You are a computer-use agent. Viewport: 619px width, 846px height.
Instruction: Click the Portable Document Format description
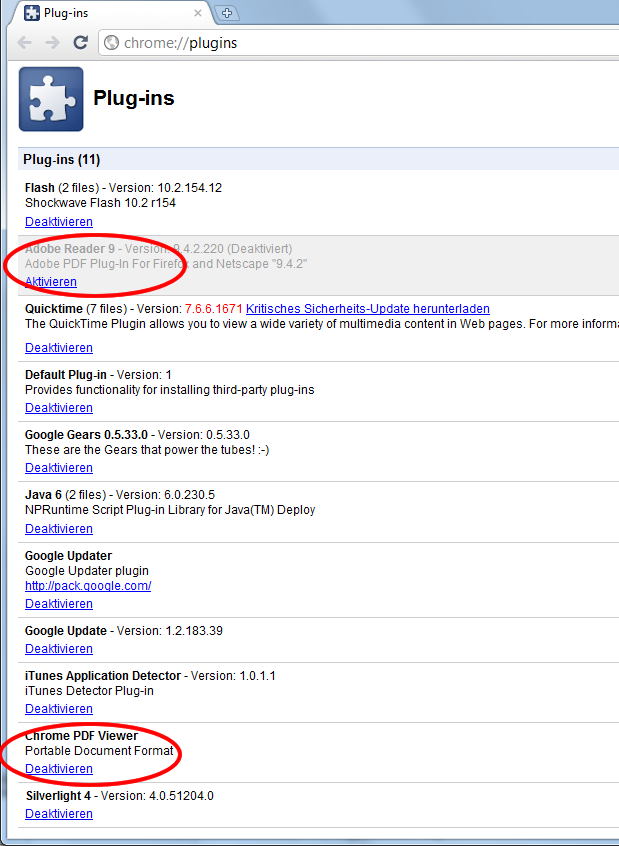pyautogui.click(x=99, y=751)
